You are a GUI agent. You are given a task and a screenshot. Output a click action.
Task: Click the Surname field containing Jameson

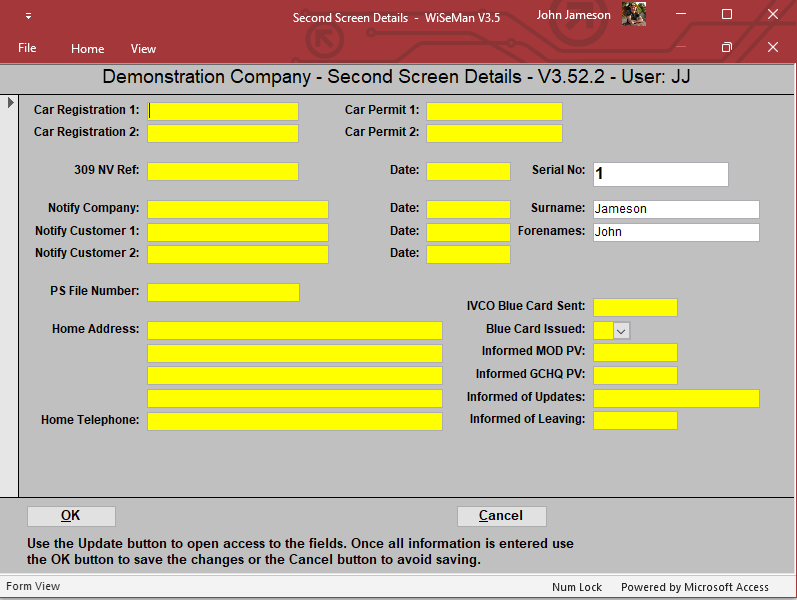tap(675, 209)
